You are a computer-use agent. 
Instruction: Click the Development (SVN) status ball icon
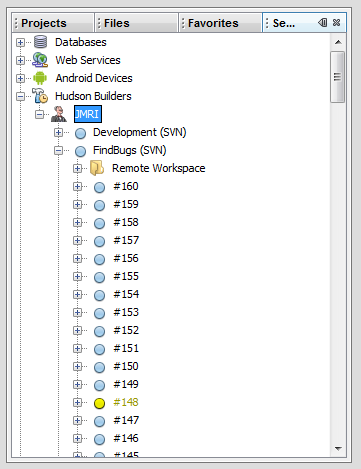pyautogui.click(x=80, y=133)
